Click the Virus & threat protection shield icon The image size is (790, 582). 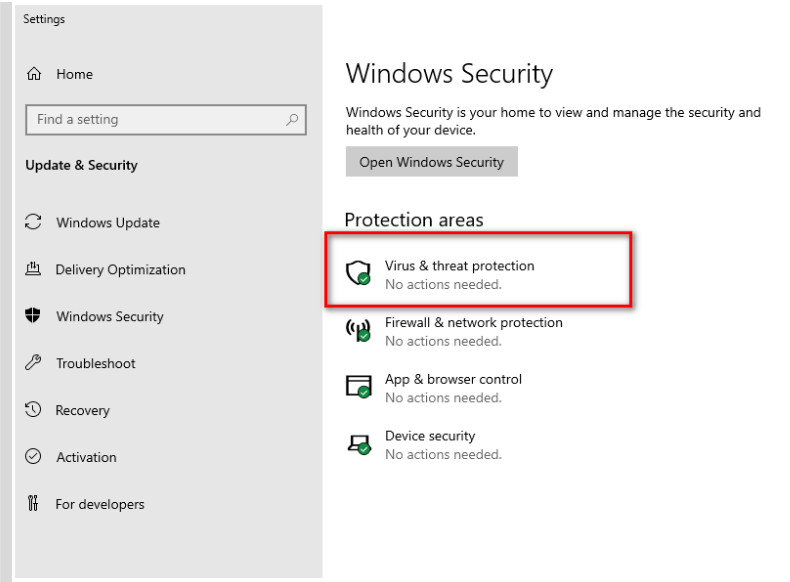click(358, 273)
